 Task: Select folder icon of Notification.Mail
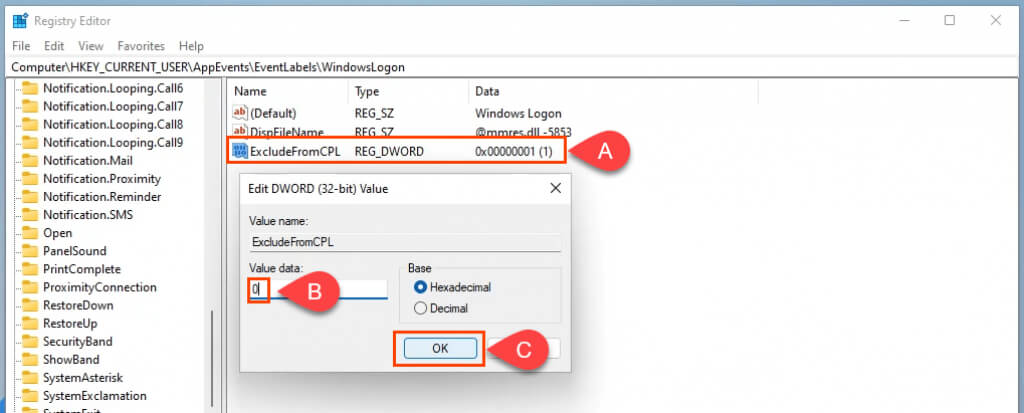tap(30, 160)
